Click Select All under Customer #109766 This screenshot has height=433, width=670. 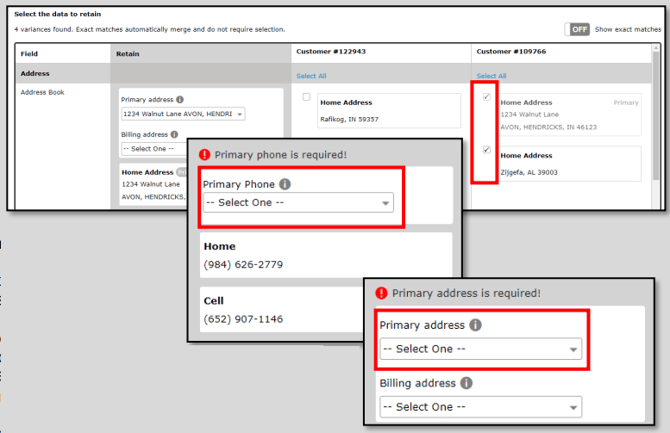(491, 76)
